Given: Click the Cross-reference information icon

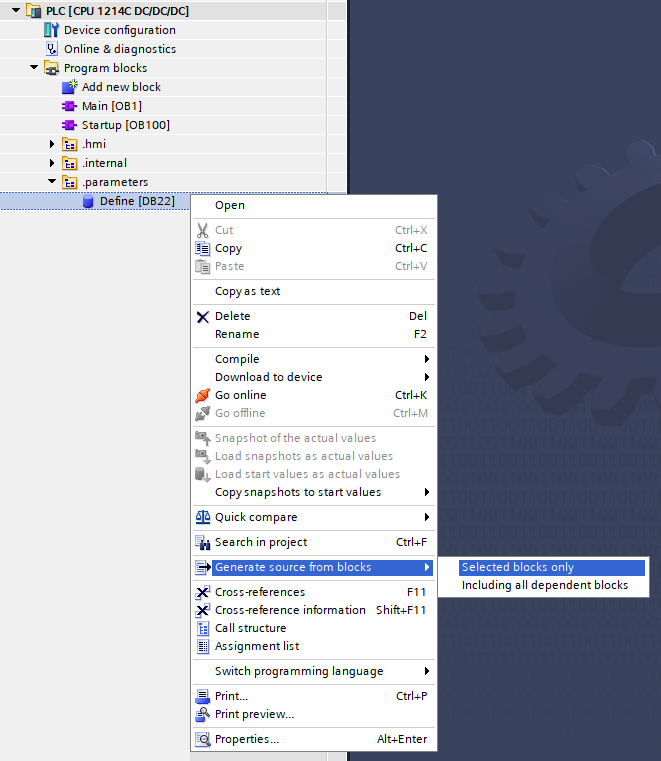Looking at the screenshot, I should 202,611.
